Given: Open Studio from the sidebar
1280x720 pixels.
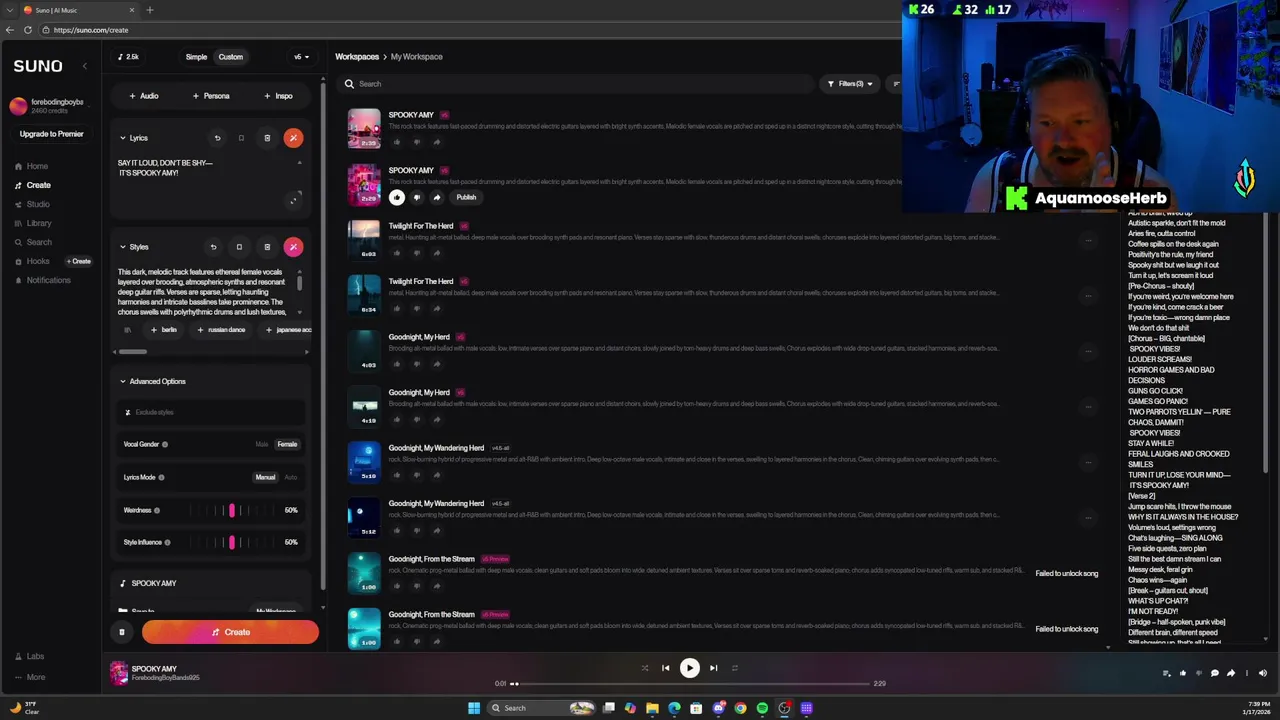Looking at the screenshot, I should [x=32, y=204].
